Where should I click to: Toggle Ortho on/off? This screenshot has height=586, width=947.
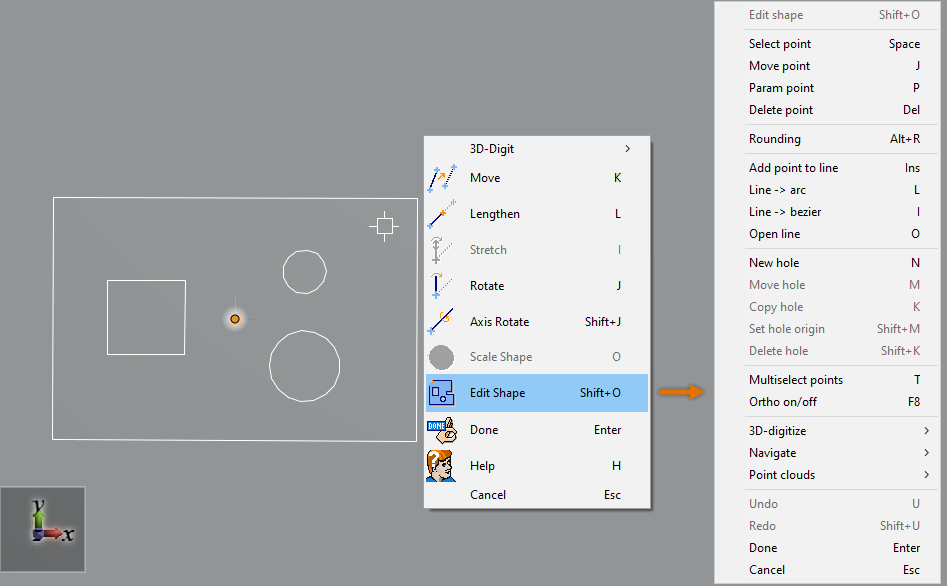click(x=783, y=402)
